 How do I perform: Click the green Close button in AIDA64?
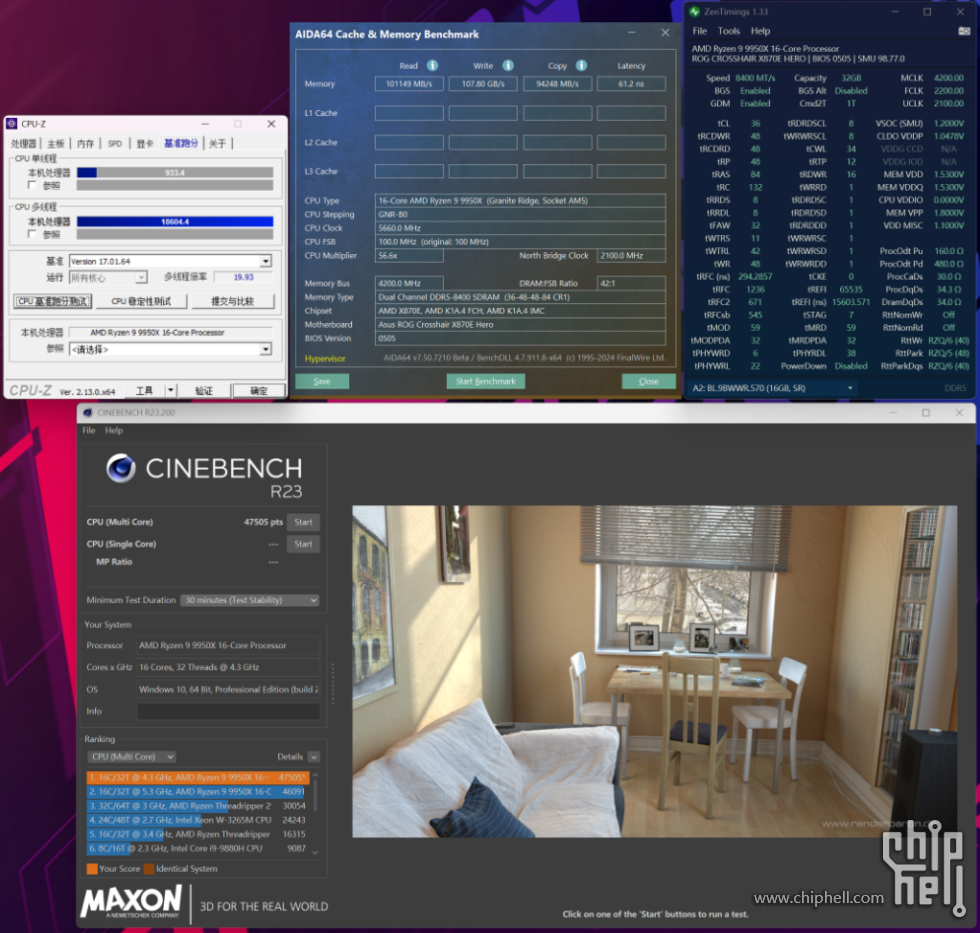[x=649, y=381]
